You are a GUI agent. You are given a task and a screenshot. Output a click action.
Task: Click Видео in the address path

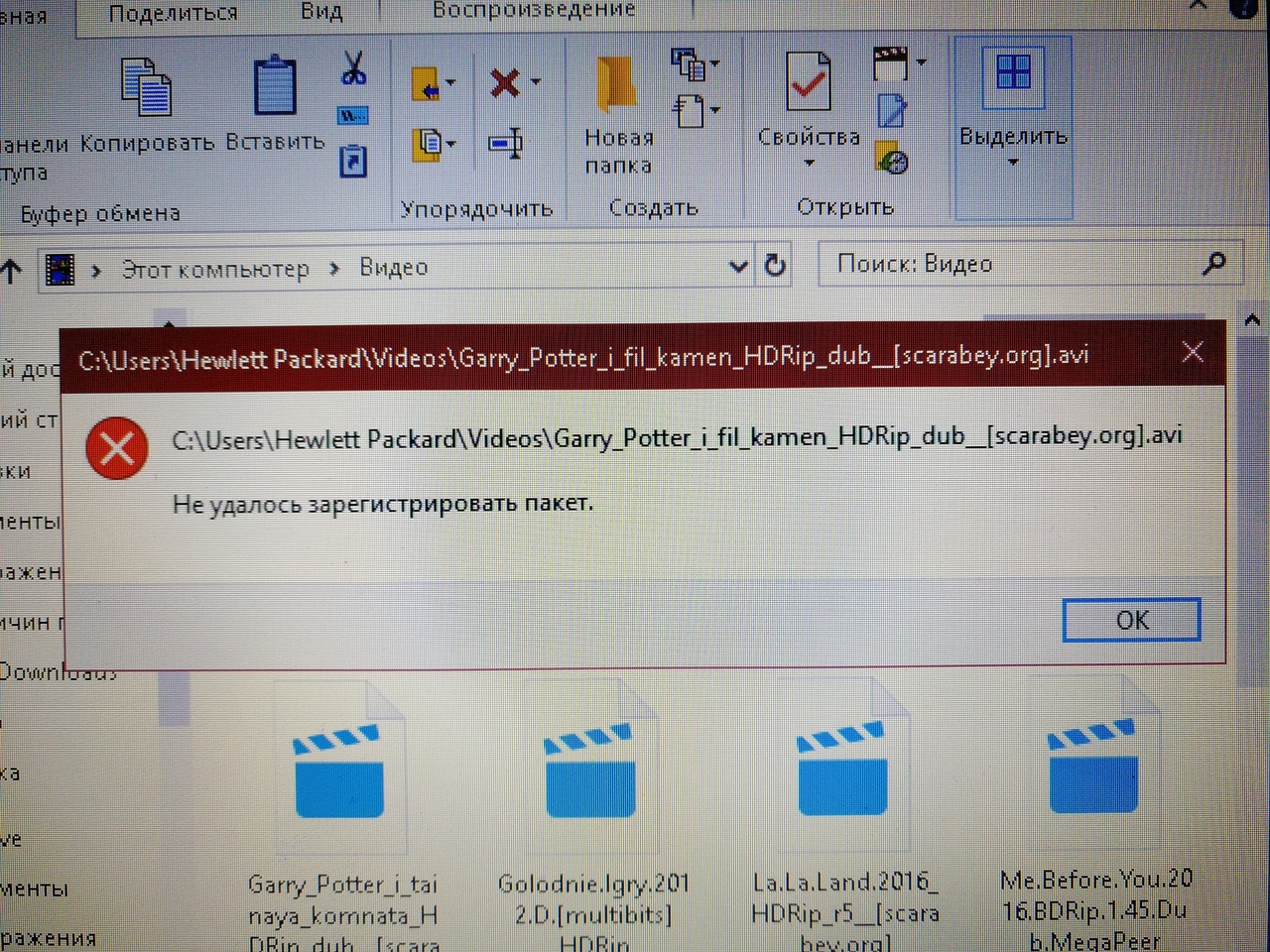[394, 267]
